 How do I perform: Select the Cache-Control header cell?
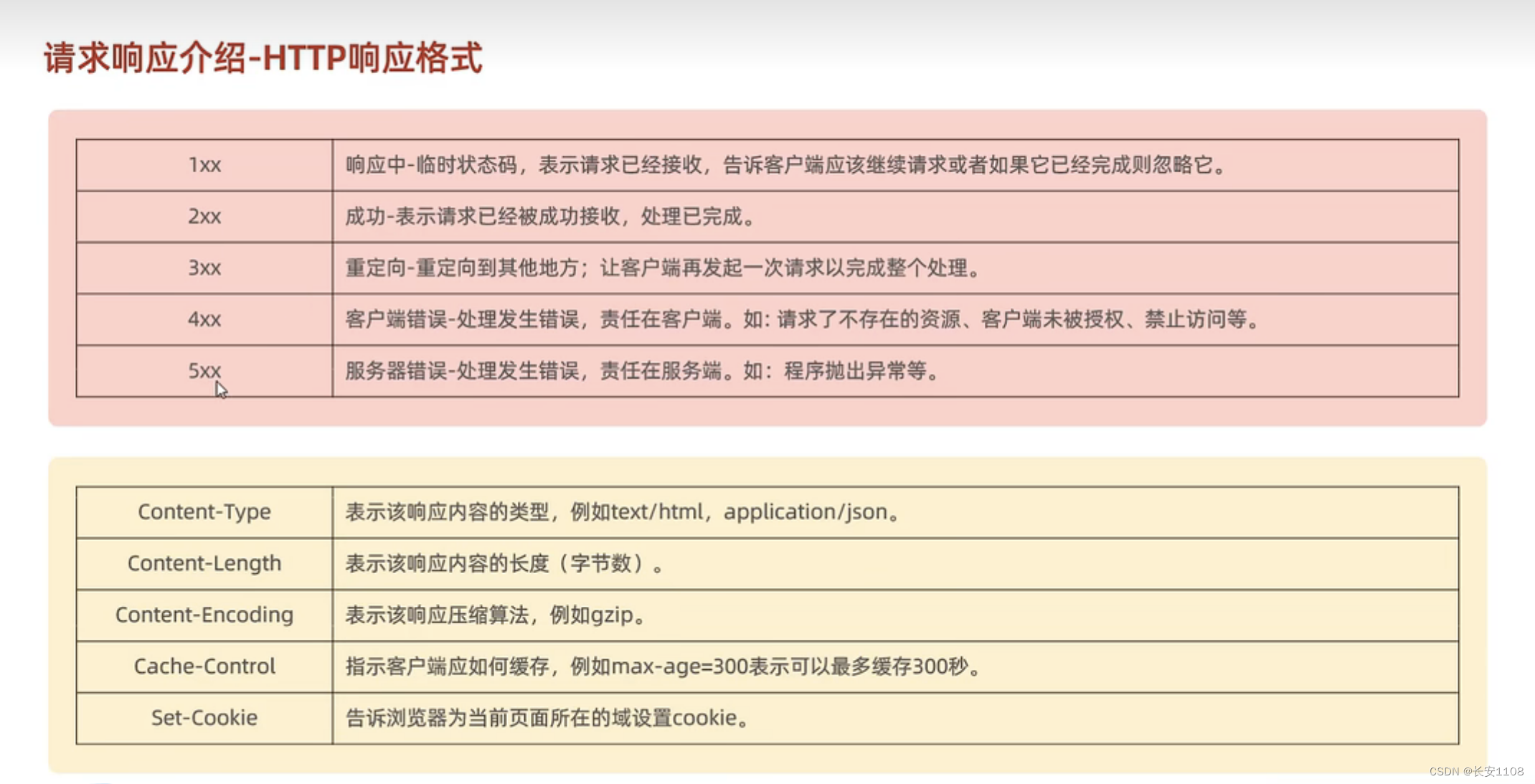[204, 666]
